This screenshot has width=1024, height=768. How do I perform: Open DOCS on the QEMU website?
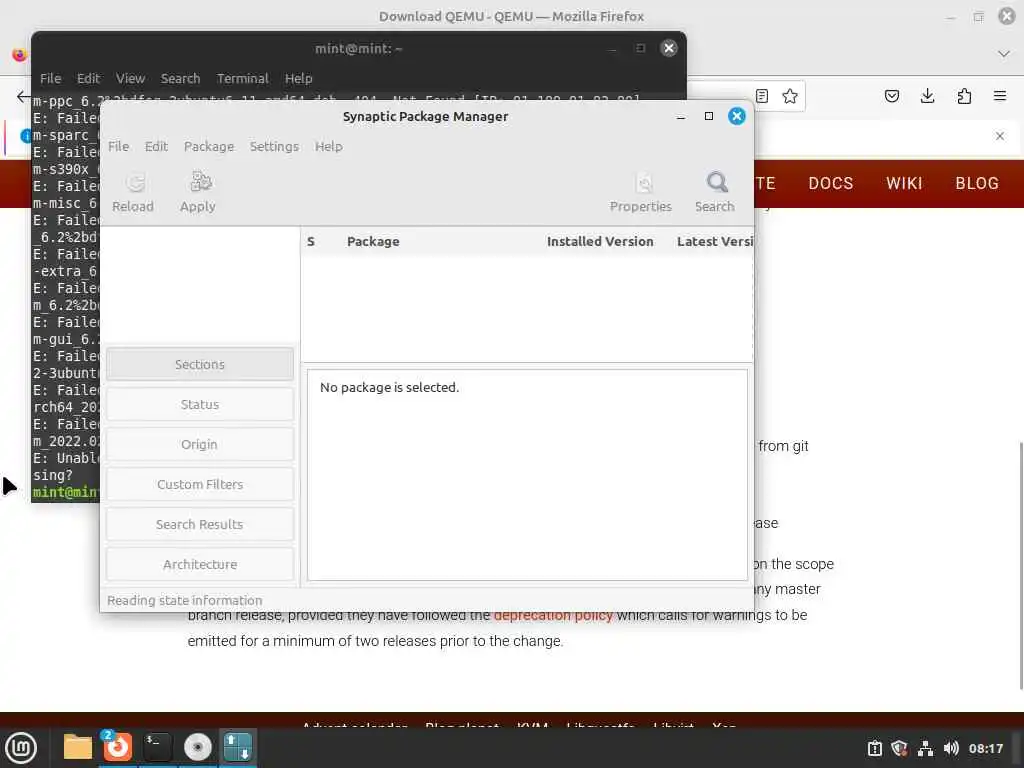click(x=831, y=184)
